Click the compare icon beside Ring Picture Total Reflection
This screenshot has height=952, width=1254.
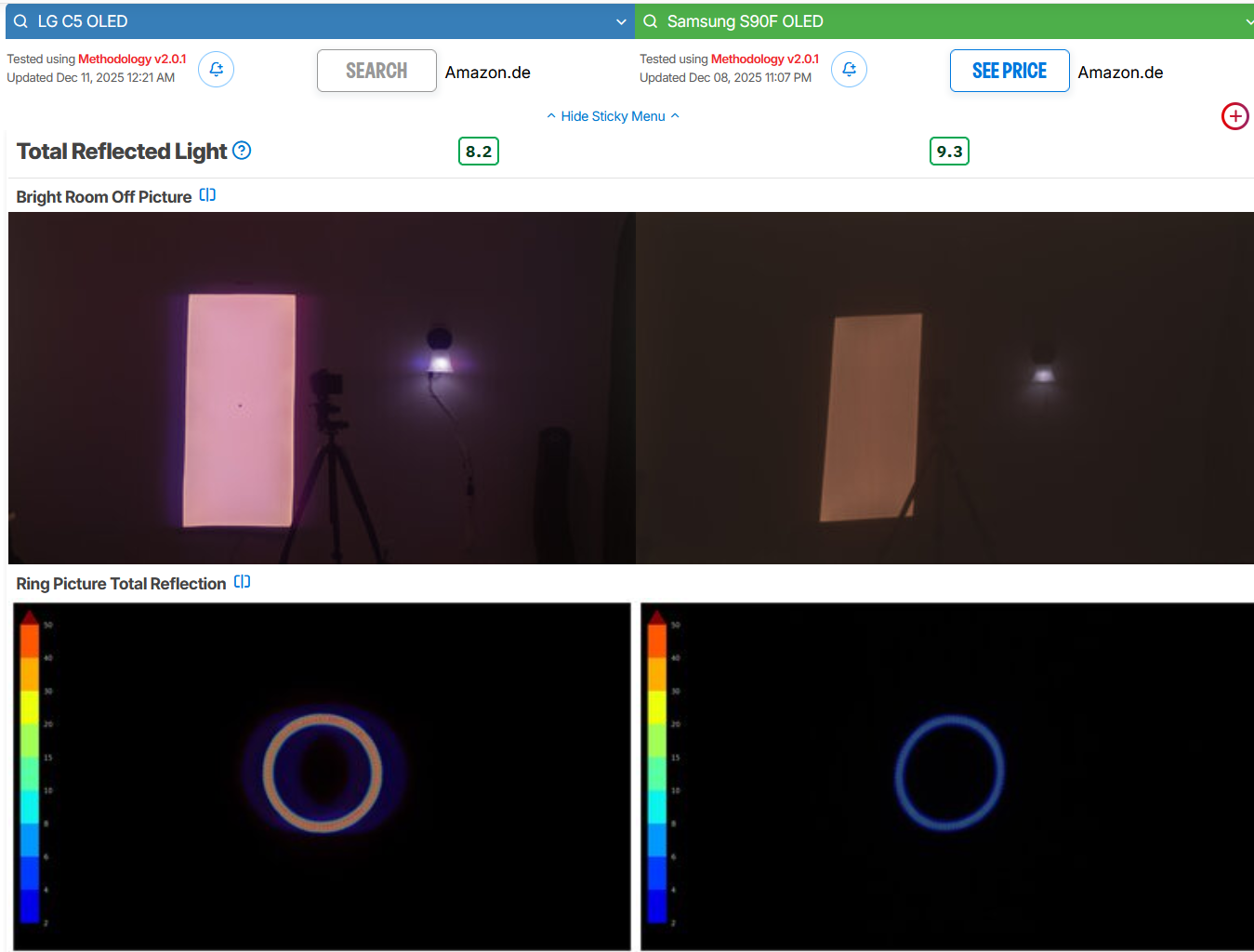pyautogui.click(x=242, y=582)
